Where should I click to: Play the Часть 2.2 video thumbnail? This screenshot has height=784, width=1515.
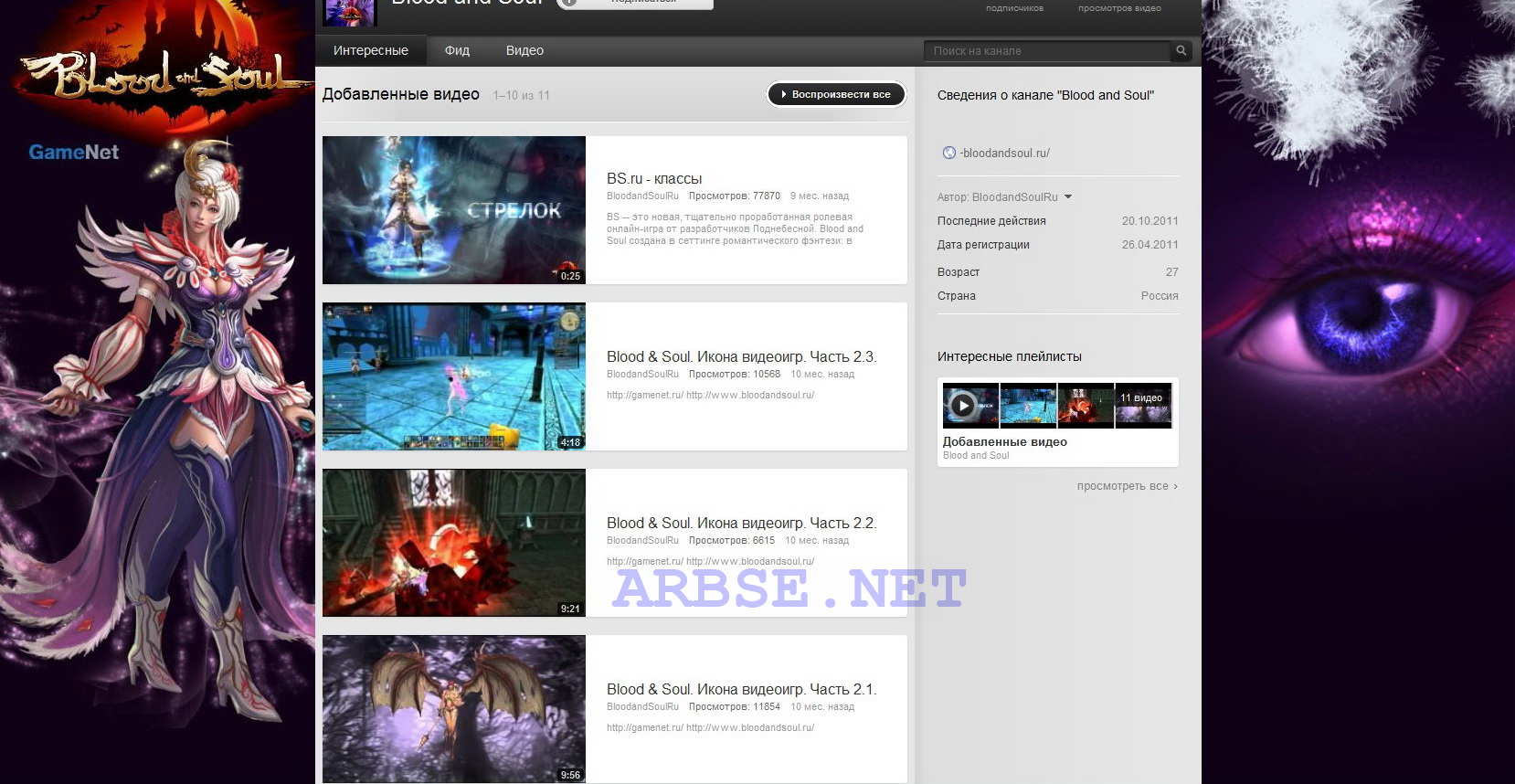[x=454, y=543]
